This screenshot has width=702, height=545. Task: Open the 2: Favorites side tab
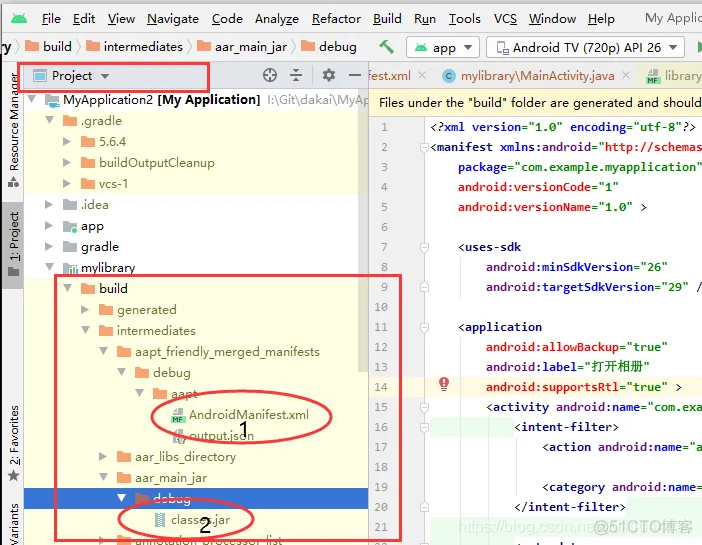[x=14, y=442]
